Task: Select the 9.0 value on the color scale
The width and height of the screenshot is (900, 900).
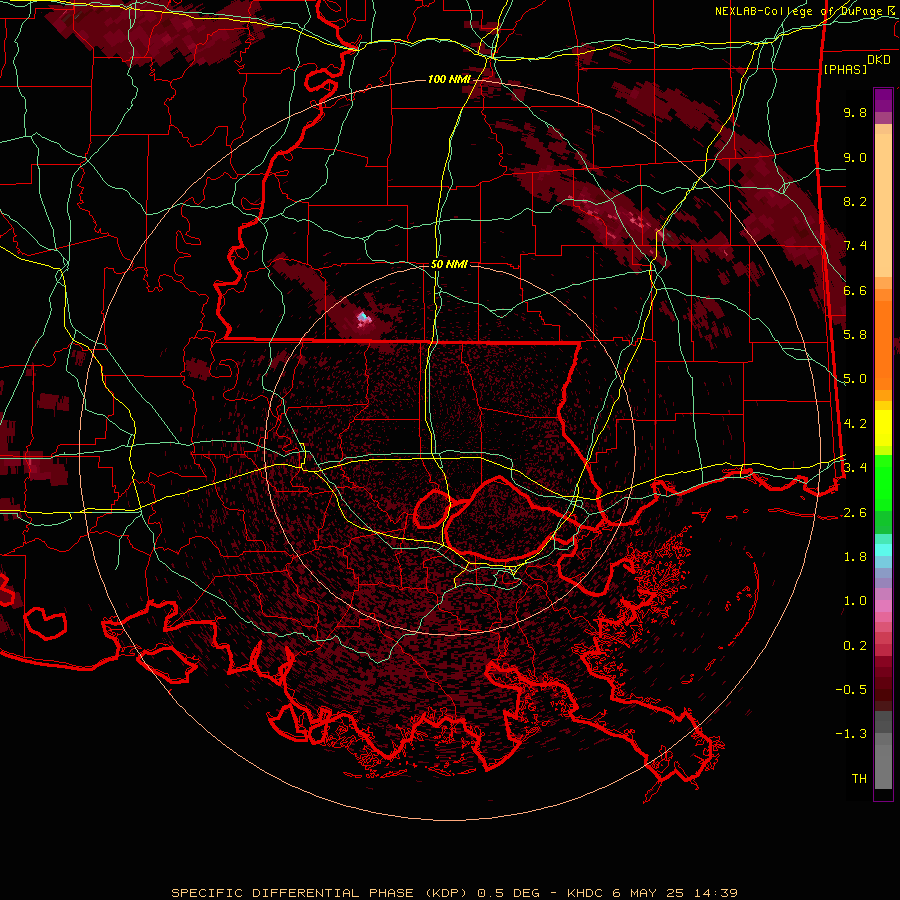Action: coord(855,157)
